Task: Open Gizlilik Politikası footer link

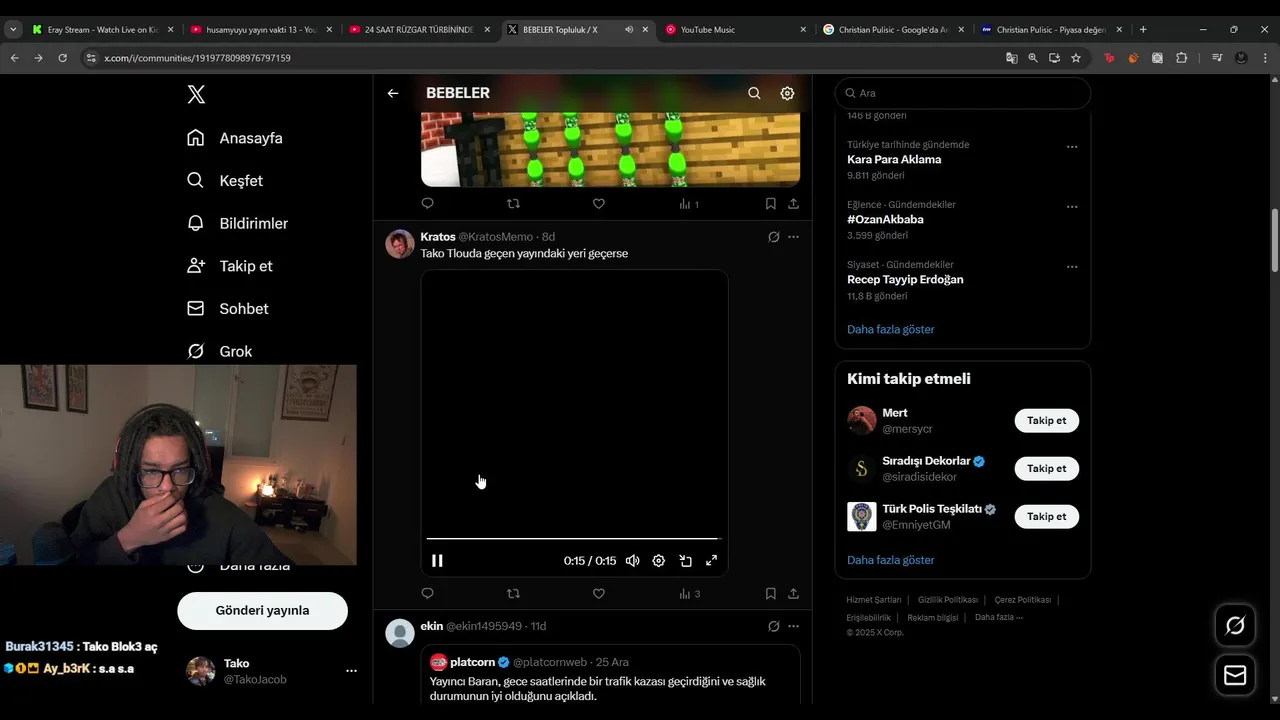Action: 947,600
